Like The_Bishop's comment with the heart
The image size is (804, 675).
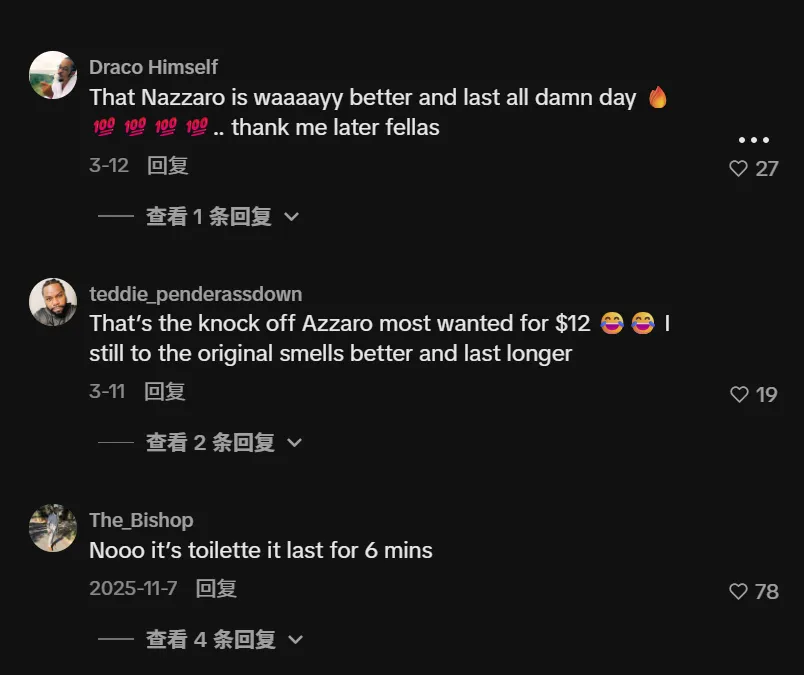739,592
